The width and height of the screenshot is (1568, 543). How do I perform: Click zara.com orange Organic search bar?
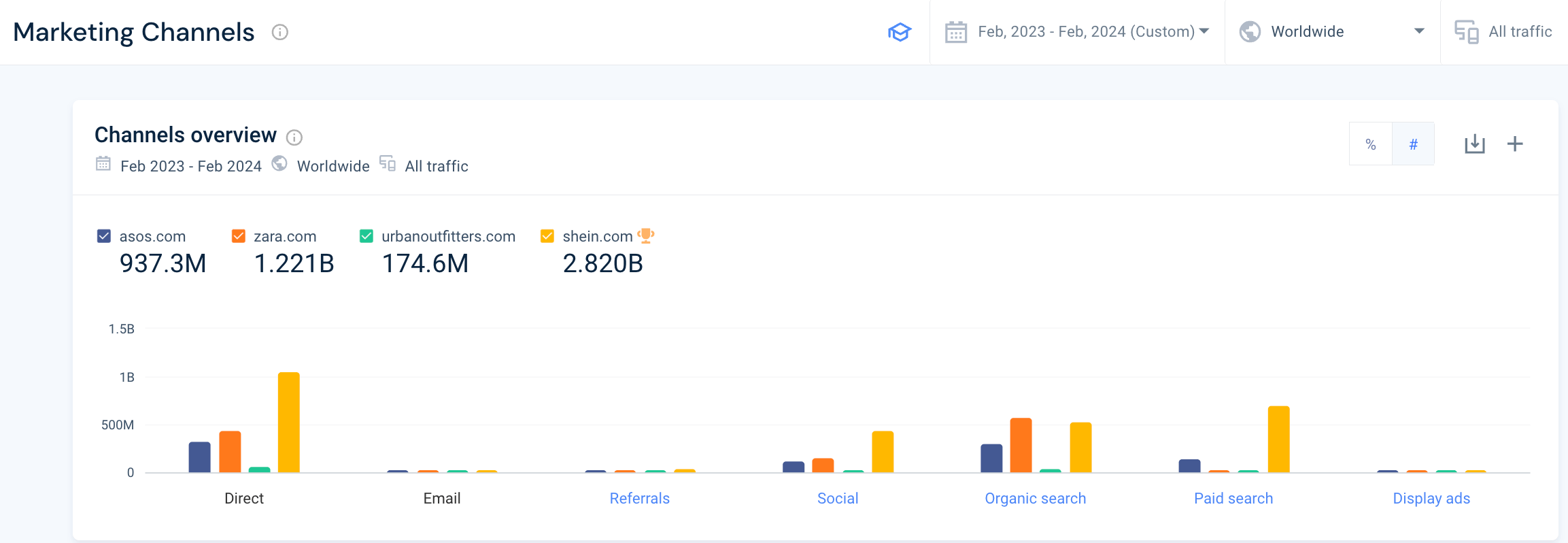1021,446
